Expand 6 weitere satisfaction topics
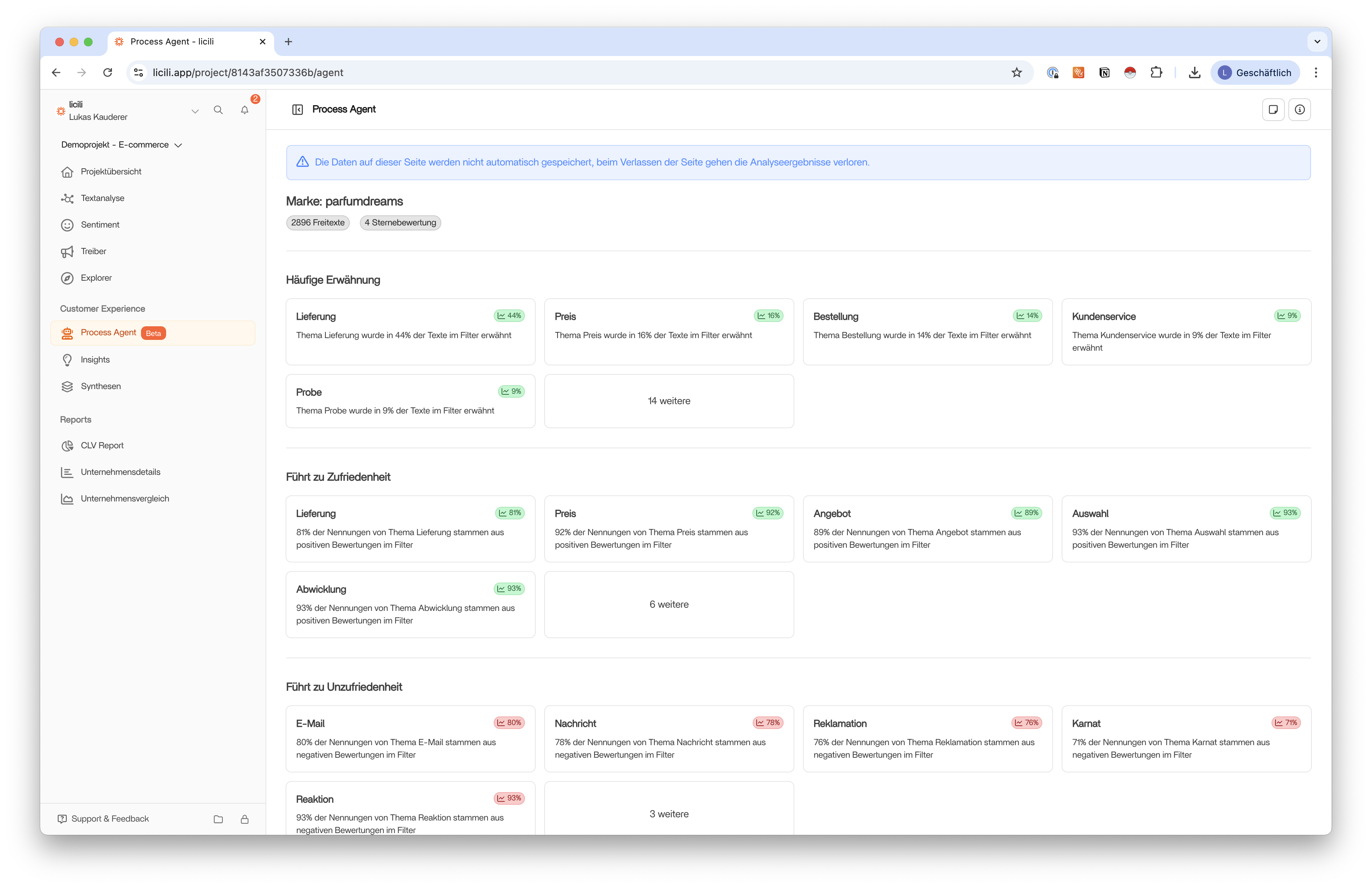Screen dimensions: 1372x888 (668, 604)
